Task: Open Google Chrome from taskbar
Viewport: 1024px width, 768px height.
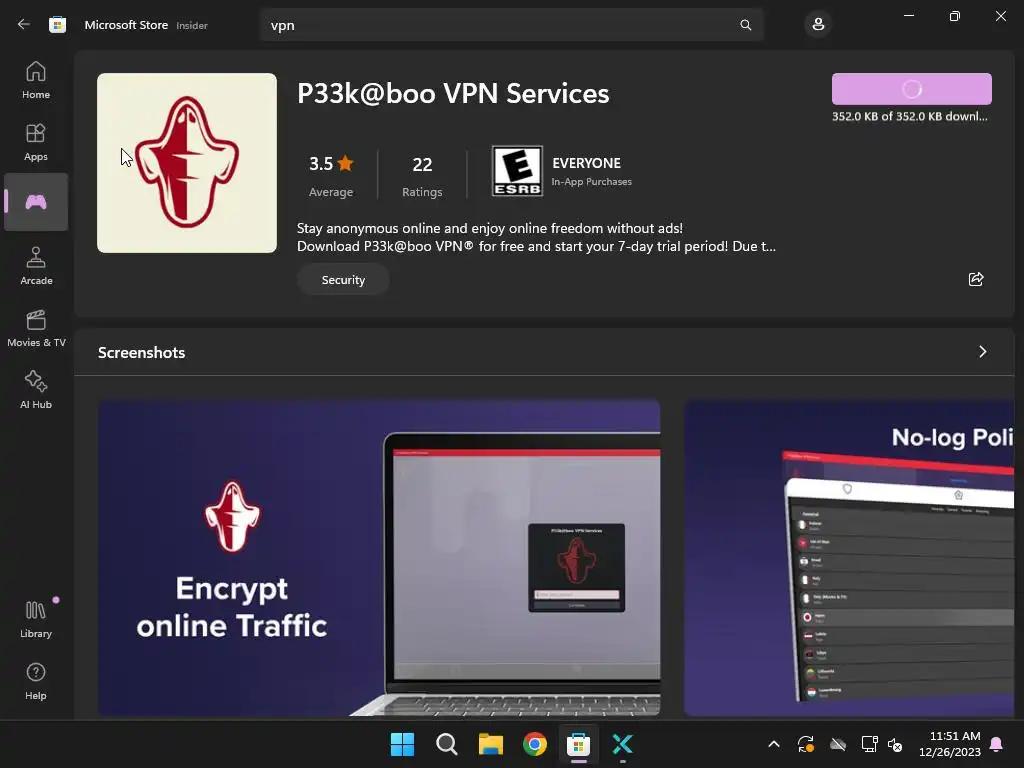Action: tap(534, 744)
